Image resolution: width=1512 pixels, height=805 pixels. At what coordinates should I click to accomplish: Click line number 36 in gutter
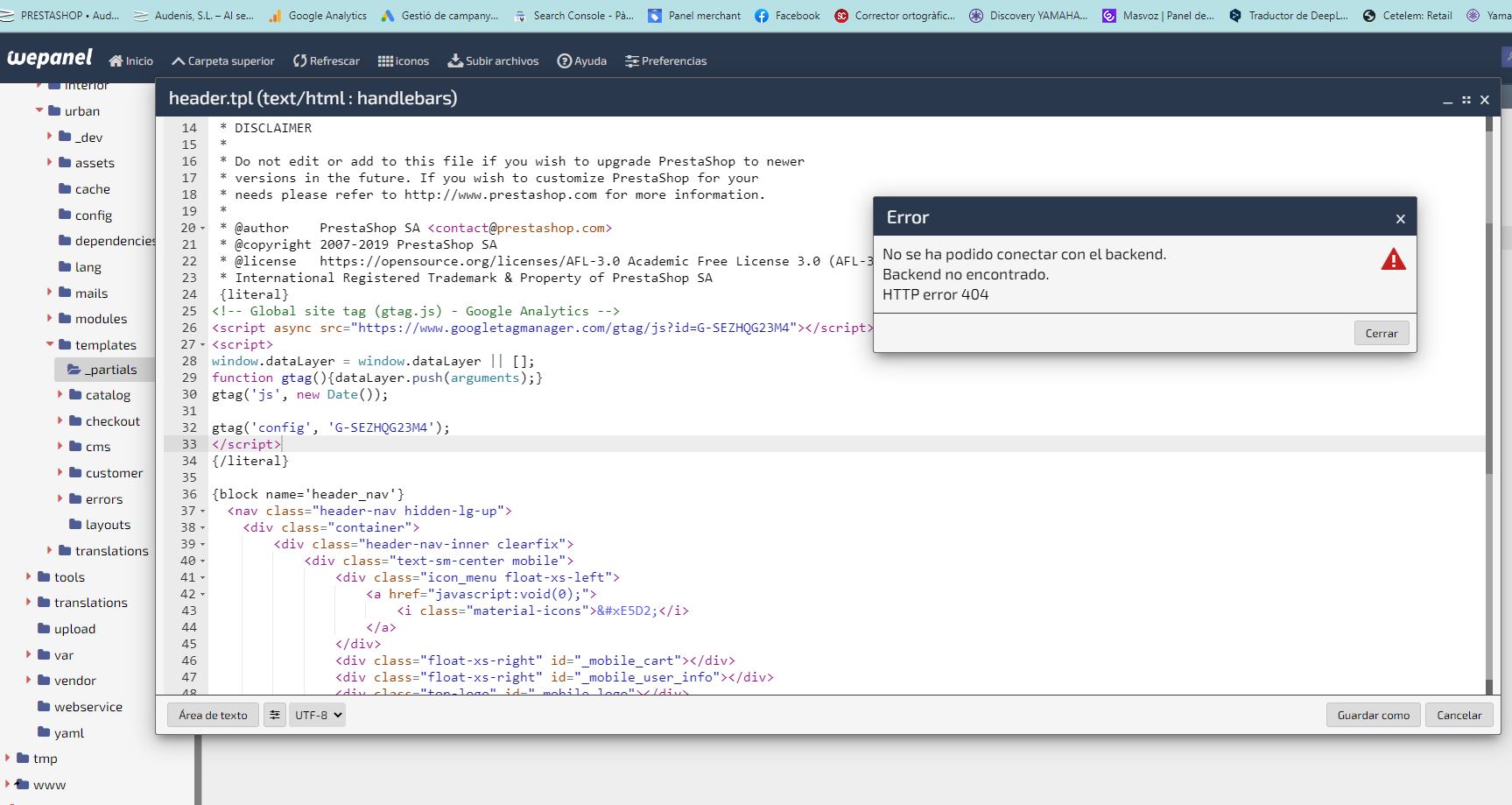pyautogui.click(x=189, y=494)
